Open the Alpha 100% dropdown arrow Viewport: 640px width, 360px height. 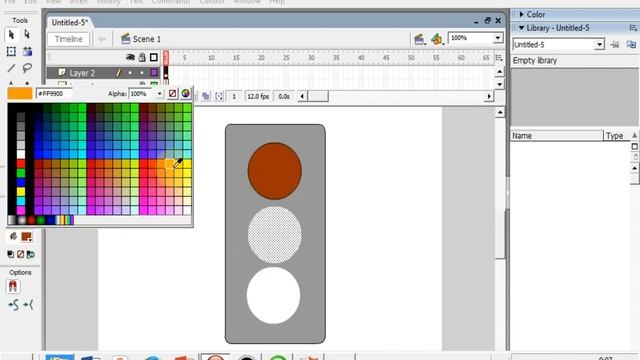tap(159, 94)
